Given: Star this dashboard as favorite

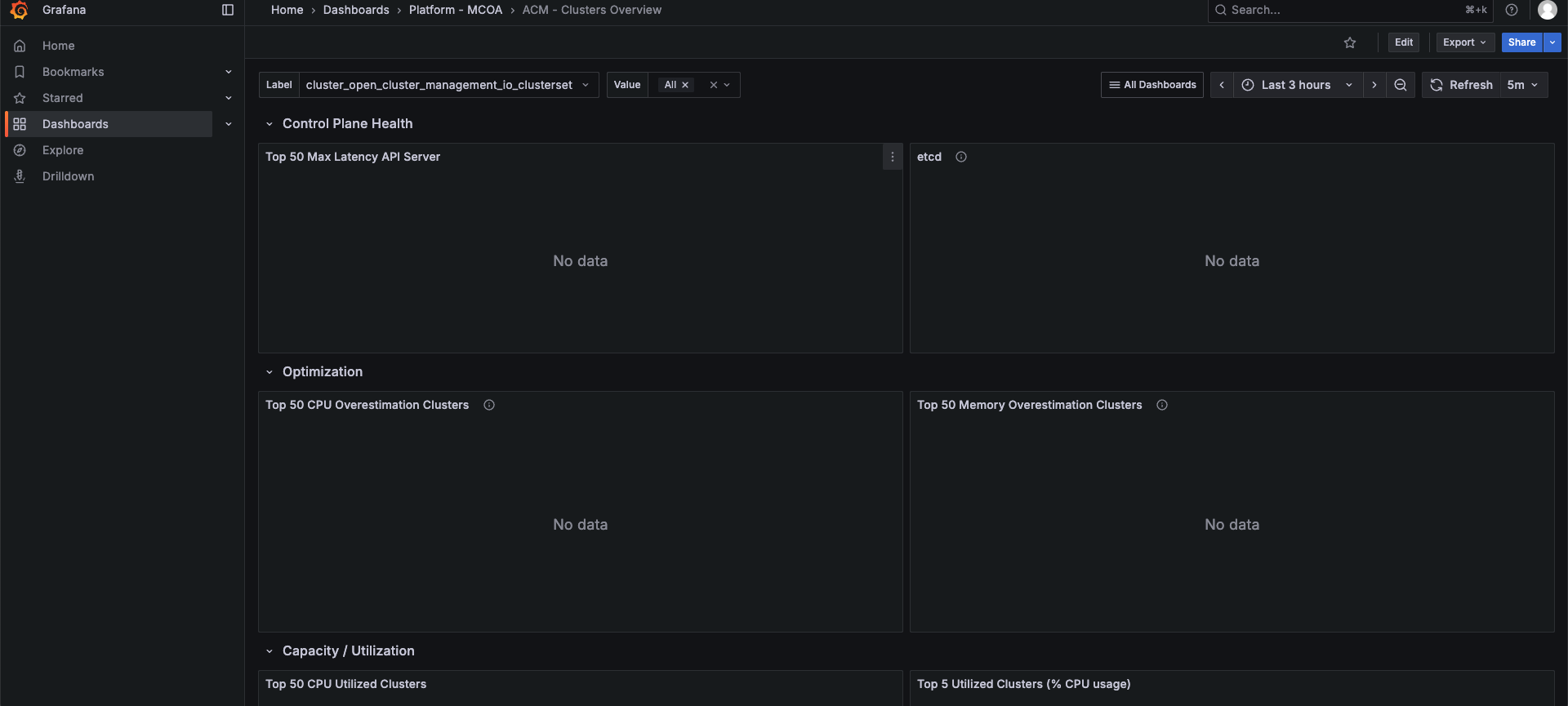Looking at the screenshot, I should click(x=1350, y=42).
